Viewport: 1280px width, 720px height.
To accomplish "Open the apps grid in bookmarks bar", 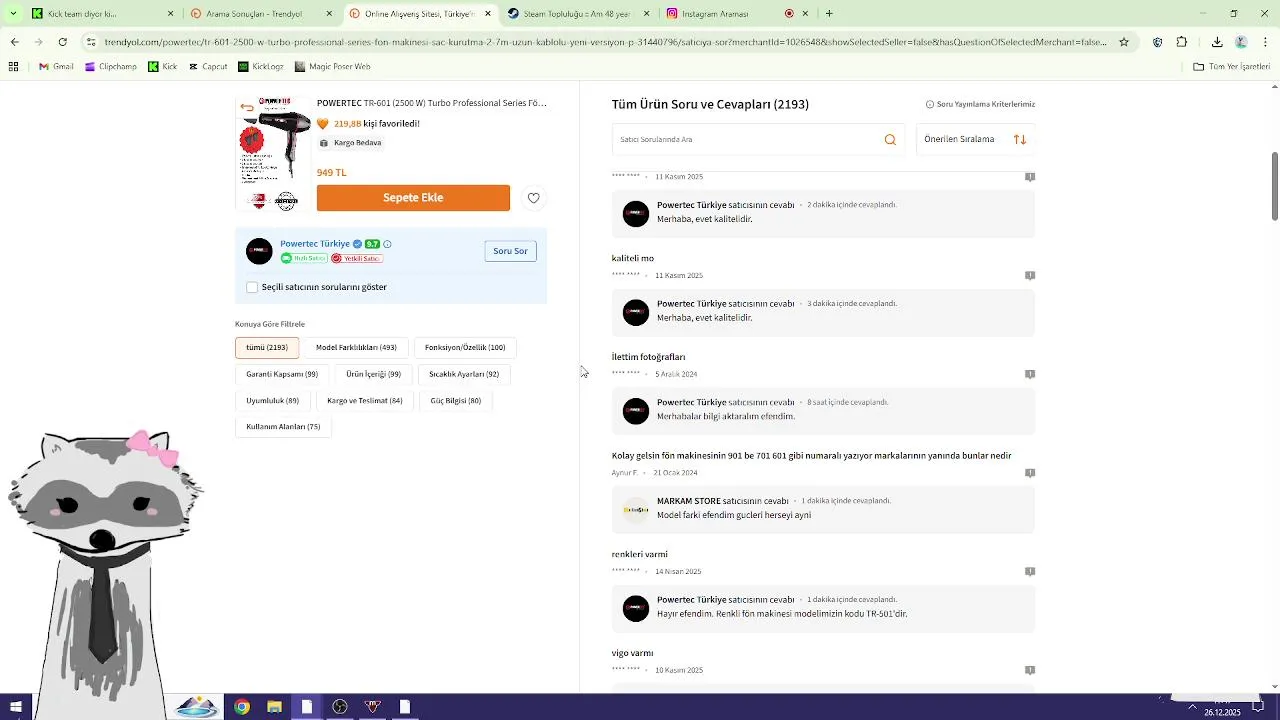I will 13,67.
